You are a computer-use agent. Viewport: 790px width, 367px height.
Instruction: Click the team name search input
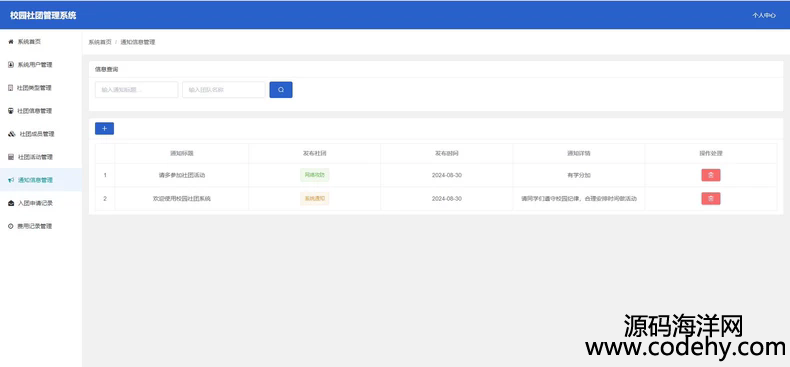[x=224, y=90]
